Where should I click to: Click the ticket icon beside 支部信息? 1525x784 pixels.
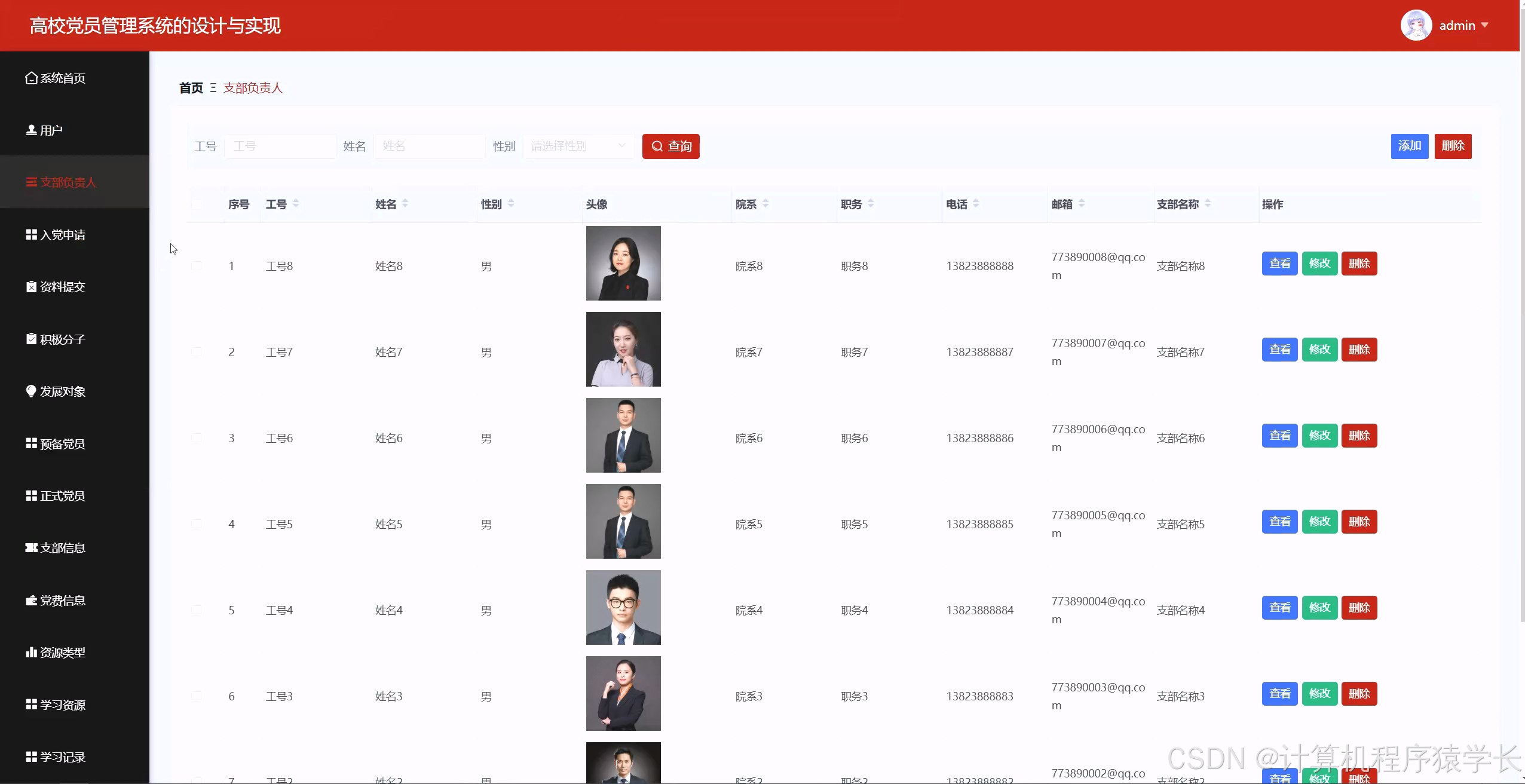click(x=31, y=547)
